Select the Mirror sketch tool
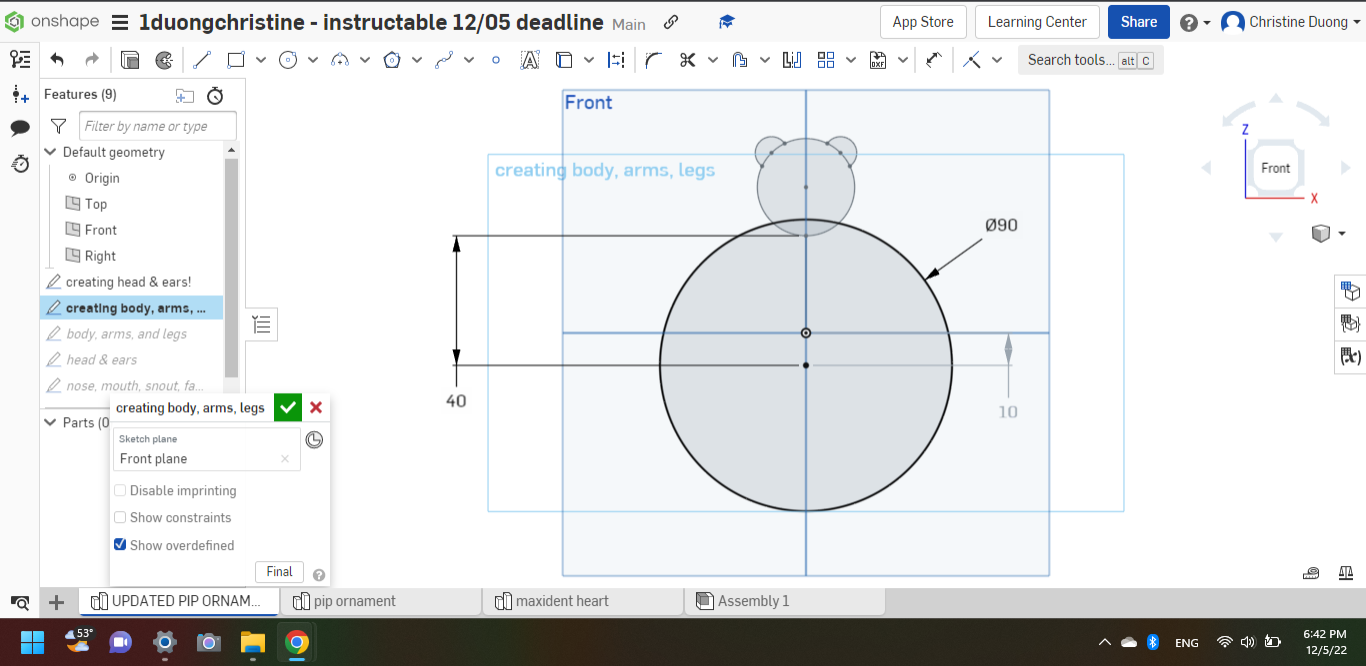Viewport: 1366px width, 666px height. pos(792,60)
